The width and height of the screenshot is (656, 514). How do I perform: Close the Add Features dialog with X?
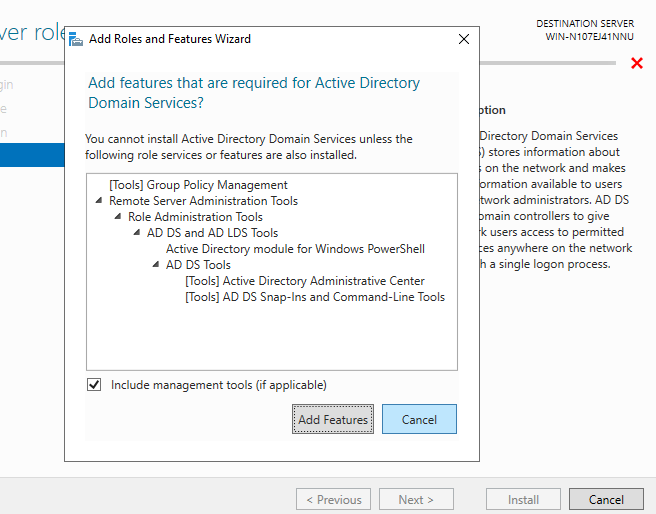coord(463,39)
